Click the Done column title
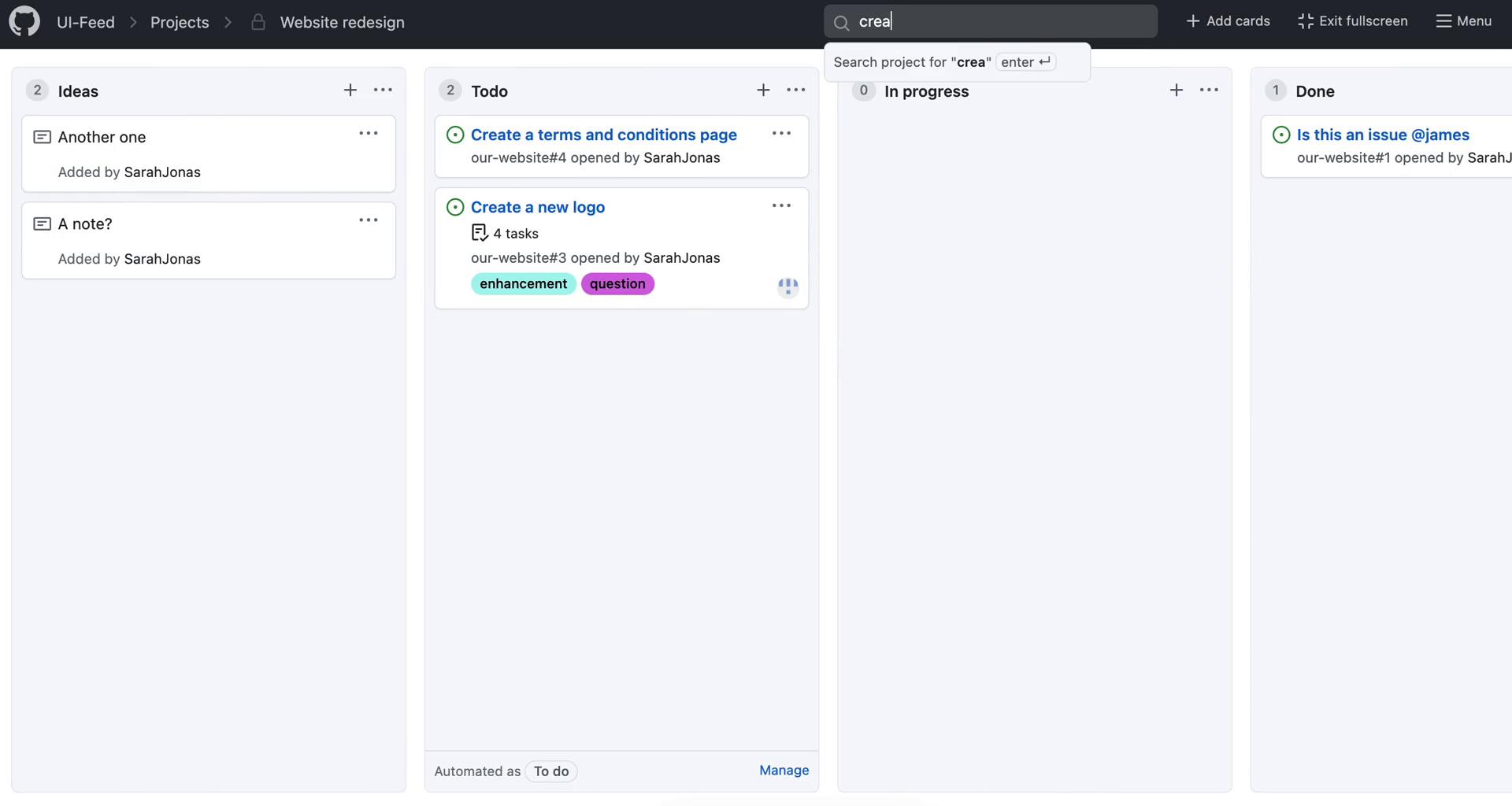 [x=1315, y=91]
